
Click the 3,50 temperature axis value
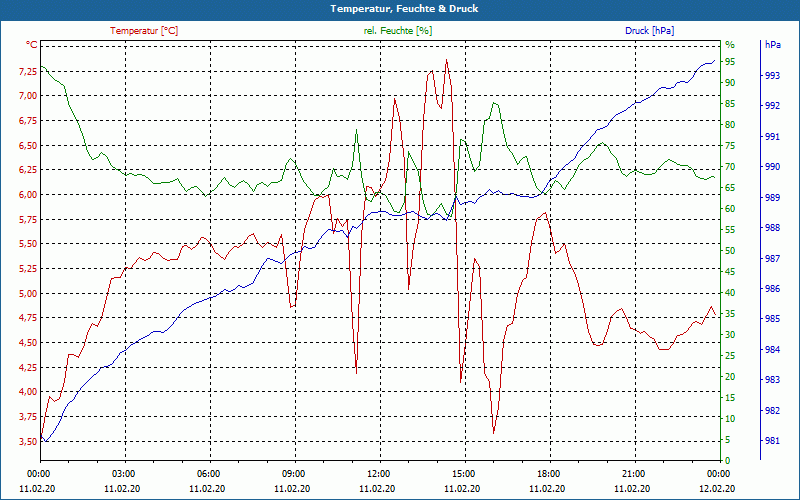tap(28, 441)
